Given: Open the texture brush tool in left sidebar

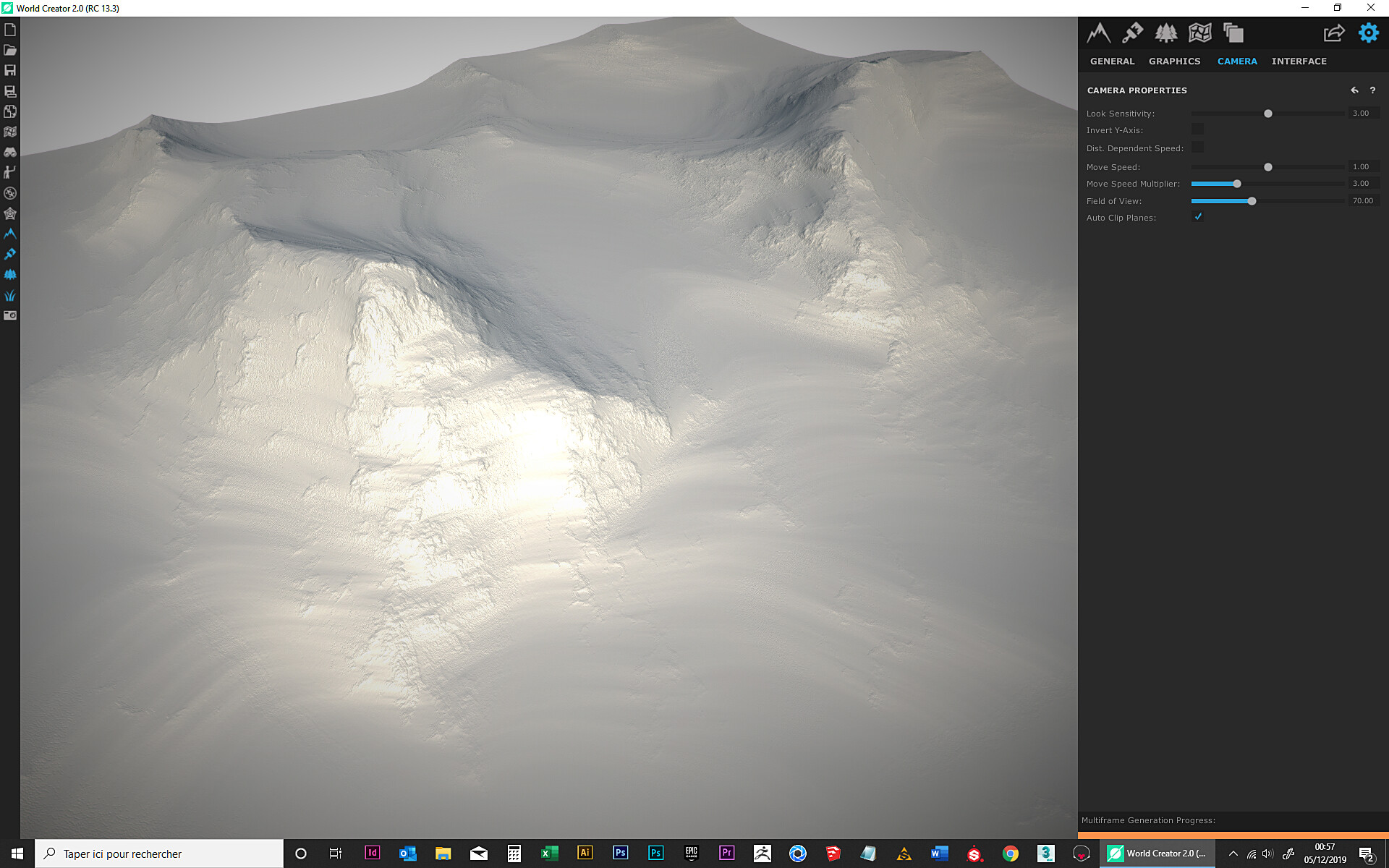Looking at the screenshot, I should pyautogui.click(x=9, y=253).
